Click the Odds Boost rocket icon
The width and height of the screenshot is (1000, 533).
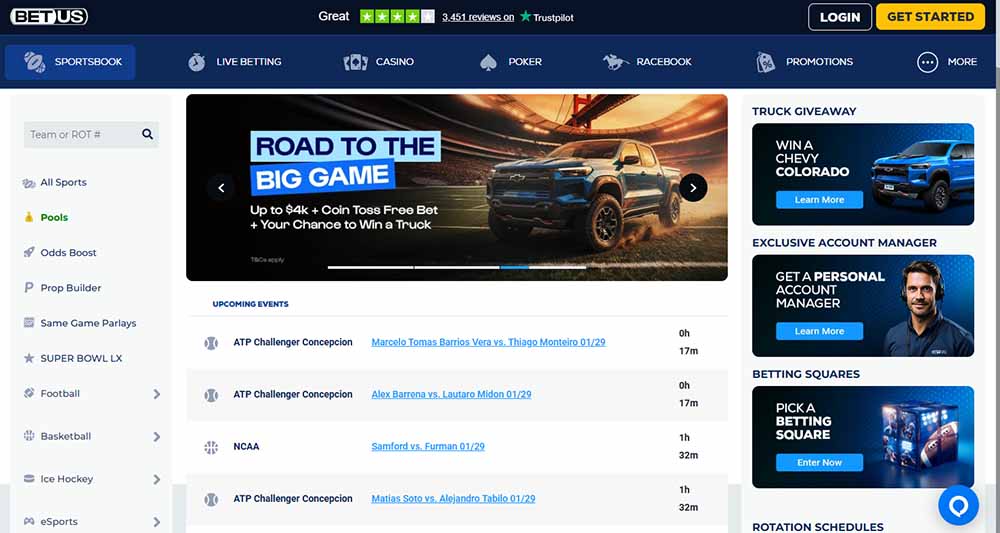(29, 252)
